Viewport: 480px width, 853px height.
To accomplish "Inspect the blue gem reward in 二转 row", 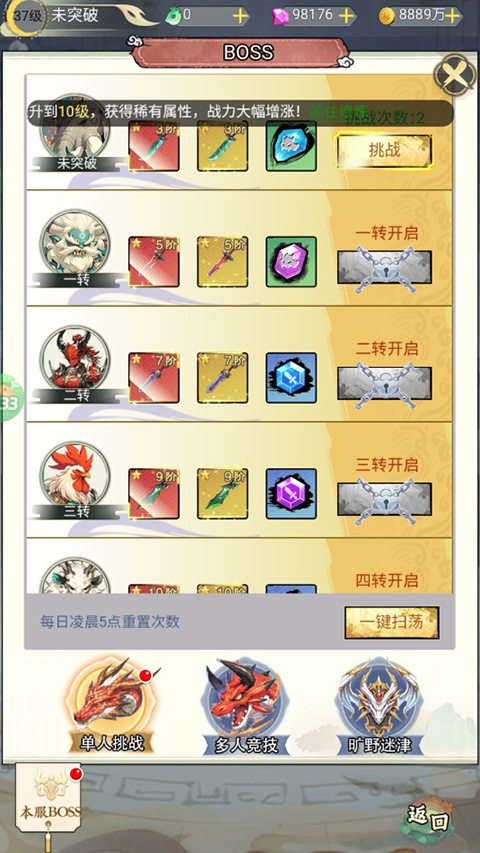I will pyautogui.click(x=291, y=378).
